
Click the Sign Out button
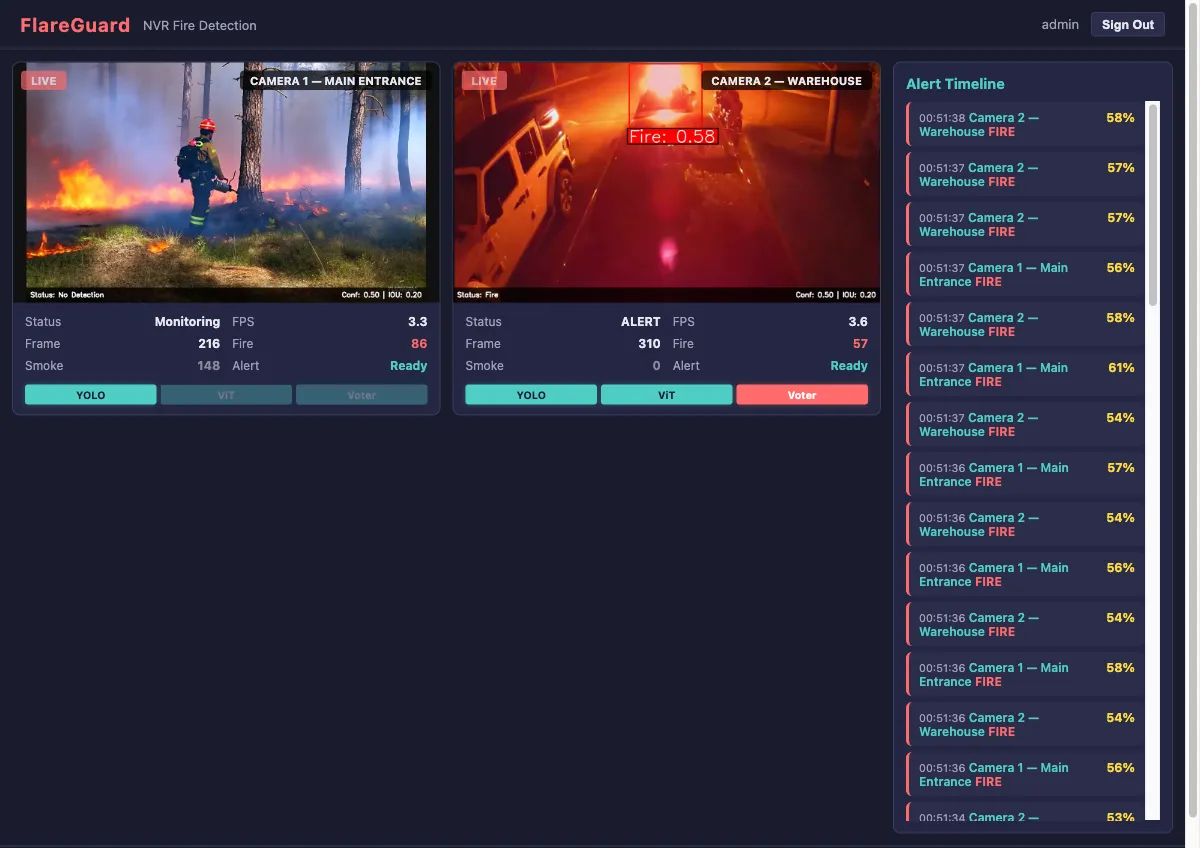tap(1127, 24)
